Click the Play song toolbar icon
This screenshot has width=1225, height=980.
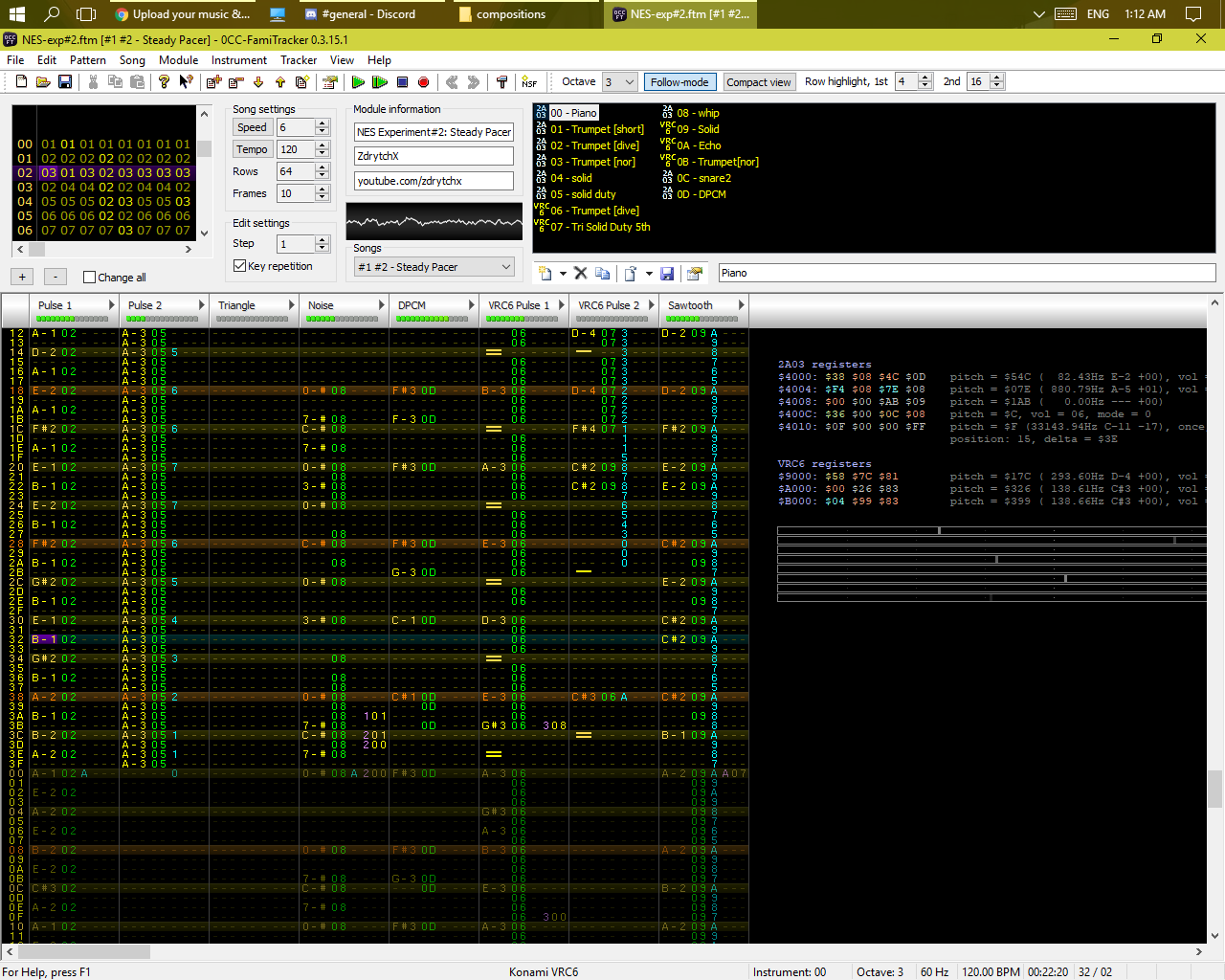[358, 82]
